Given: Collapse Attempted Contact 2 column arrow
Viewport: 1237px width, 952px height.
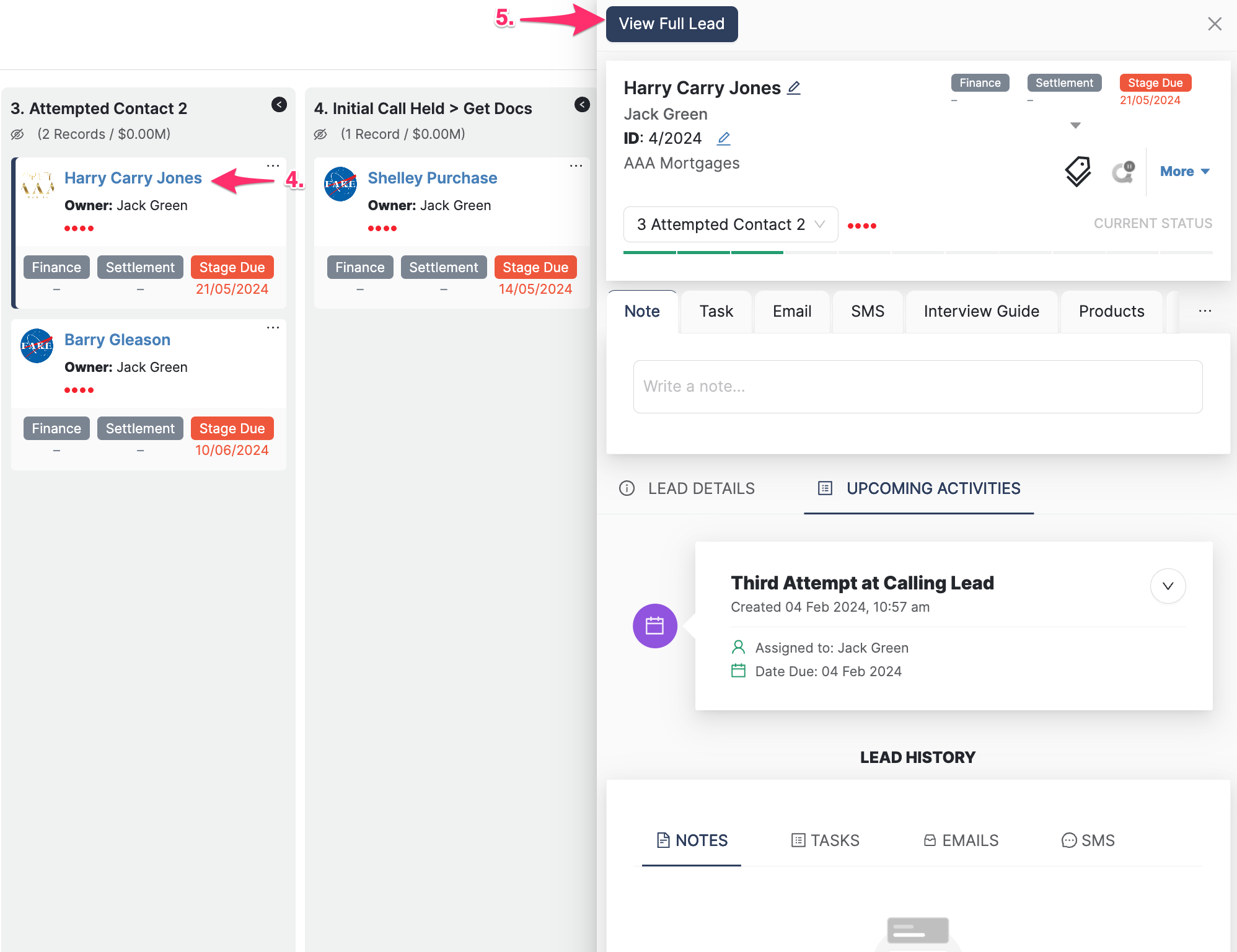Looking at the screenshot, I should [x=279, y=105].
